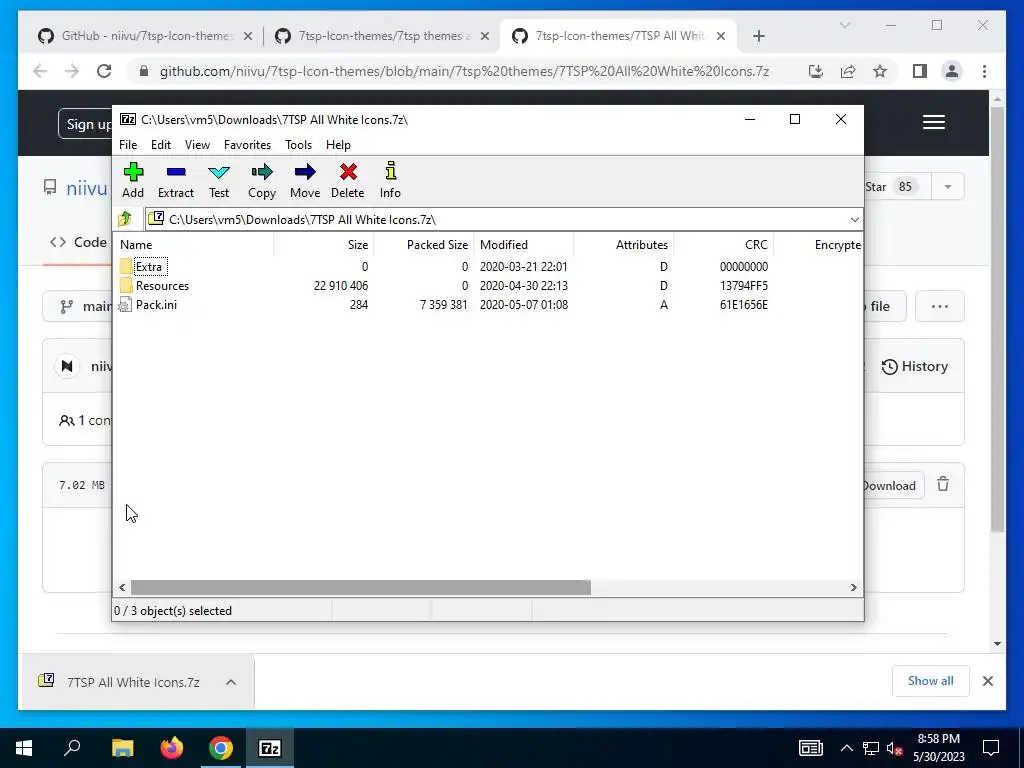This screenshot has width=1024, height=768.
Task: Close the Chrome downloads bar
Action: point(988,681)
